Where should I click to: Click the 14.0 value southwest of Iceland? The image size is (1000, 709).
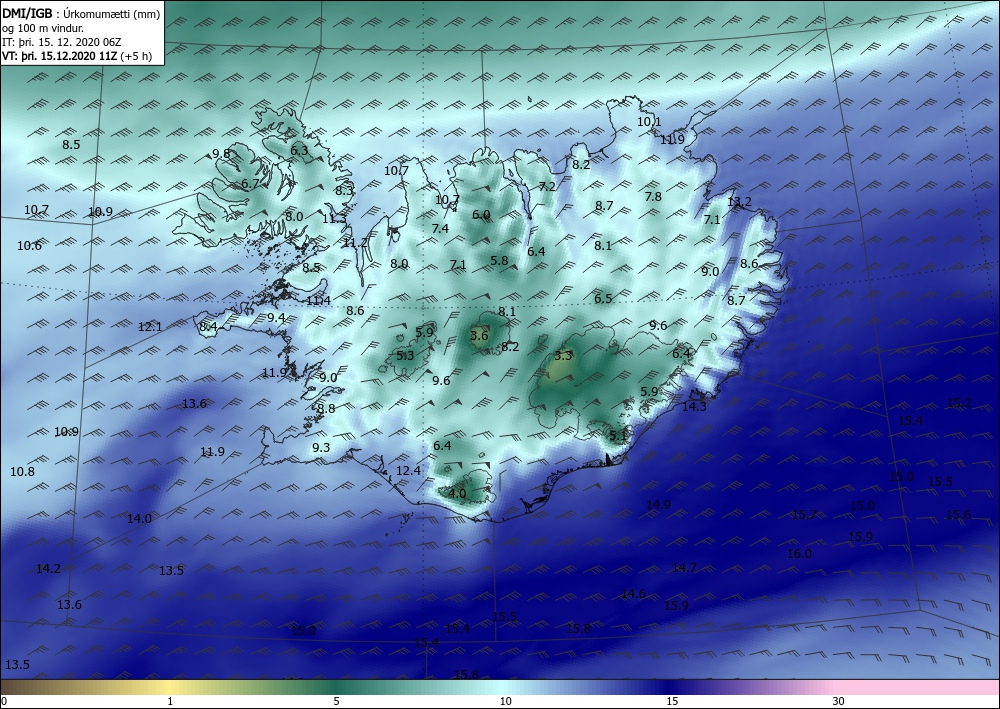139,518
